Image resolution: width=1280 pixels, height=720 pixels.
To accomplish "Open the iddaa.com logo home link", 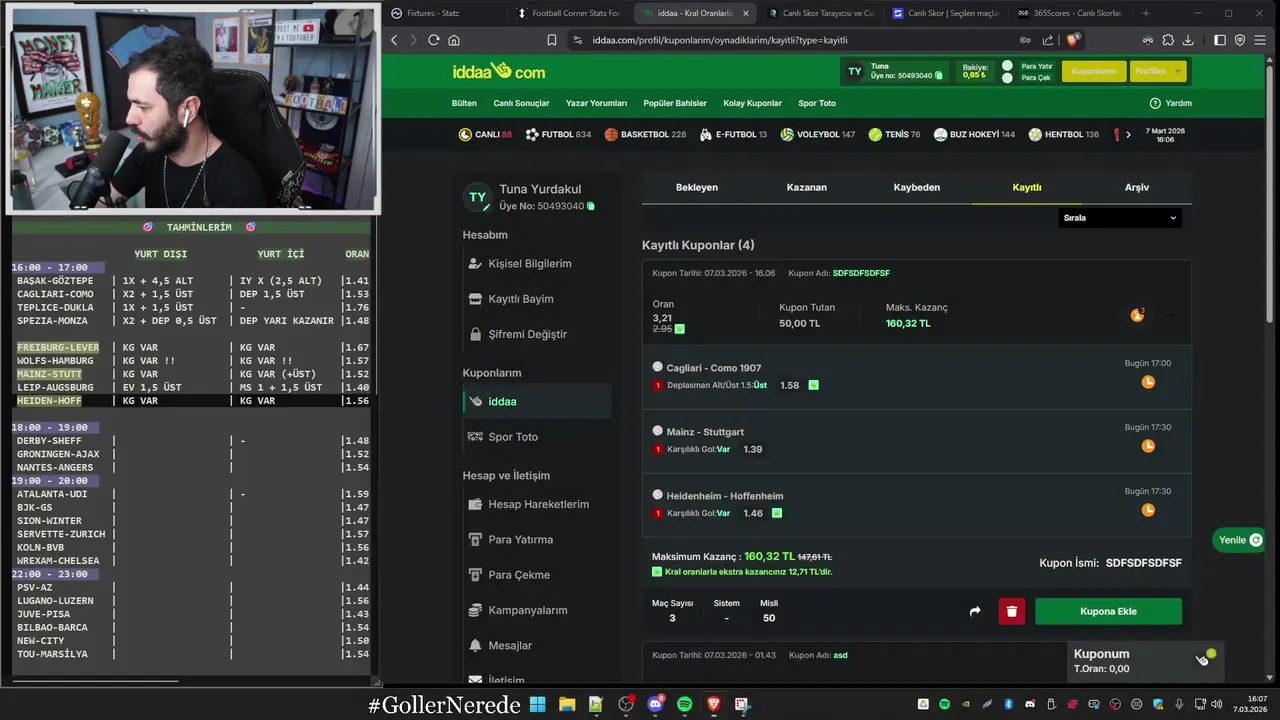I will [498, 72].
